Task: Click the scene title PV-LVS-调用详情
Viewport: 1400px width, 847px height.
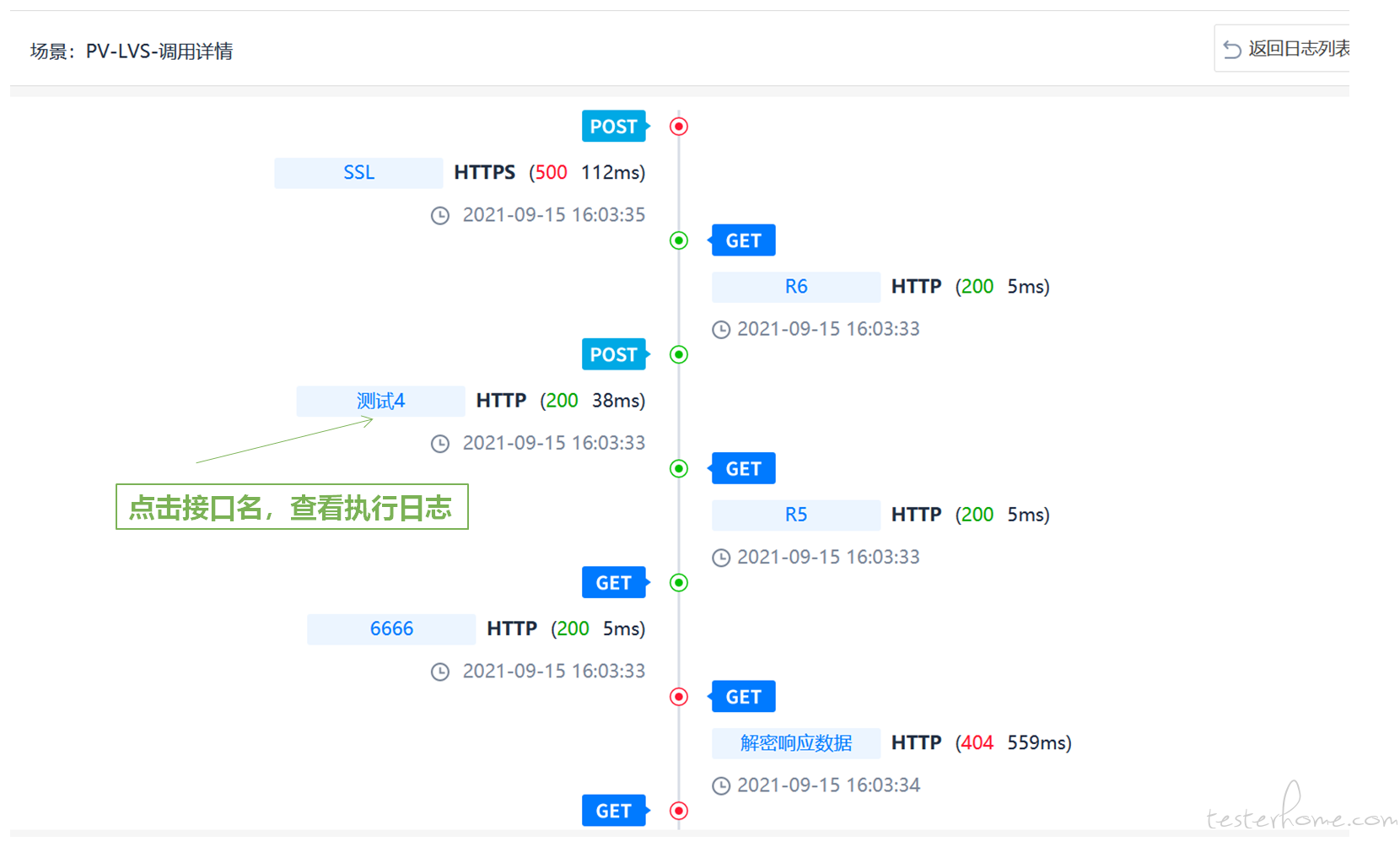Action: point(159,51)
